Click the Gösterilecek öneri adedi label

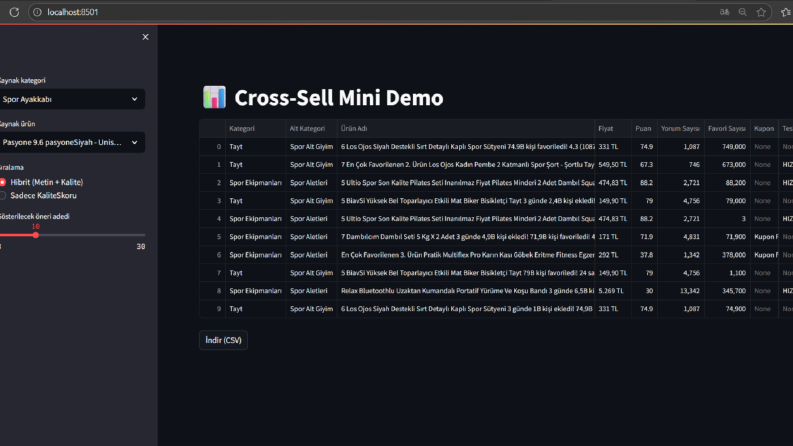click(34, 216)
